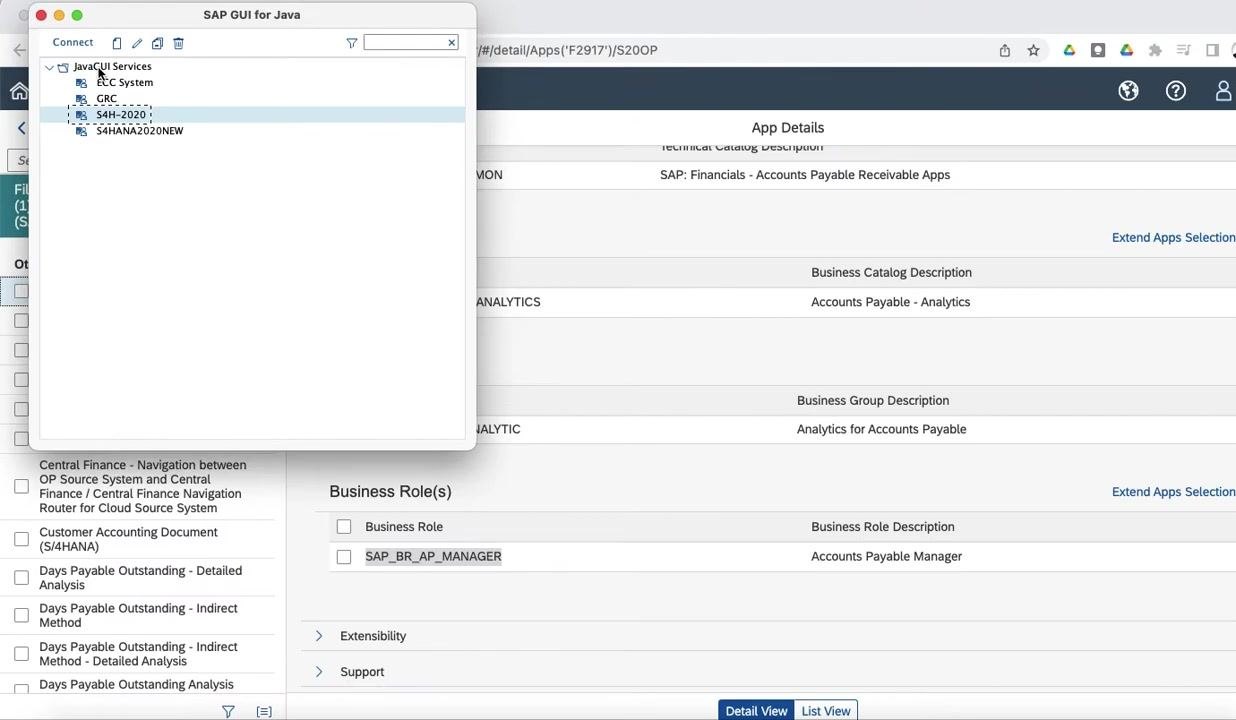Click Business Role Description column header
Image resolution: width=1236 pixels, height=720 pixels.
click(882, 527)
